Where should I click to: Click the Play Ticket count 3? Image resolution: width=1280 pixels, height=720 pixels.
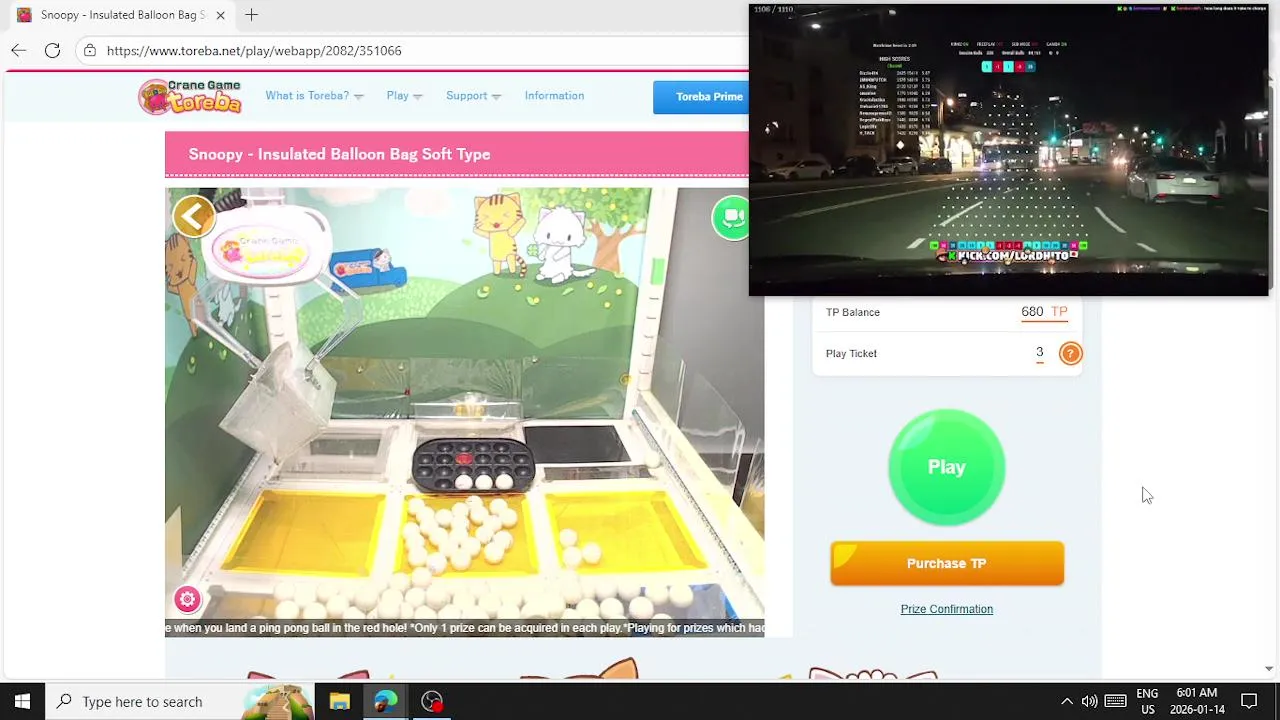click(1040, 353)
